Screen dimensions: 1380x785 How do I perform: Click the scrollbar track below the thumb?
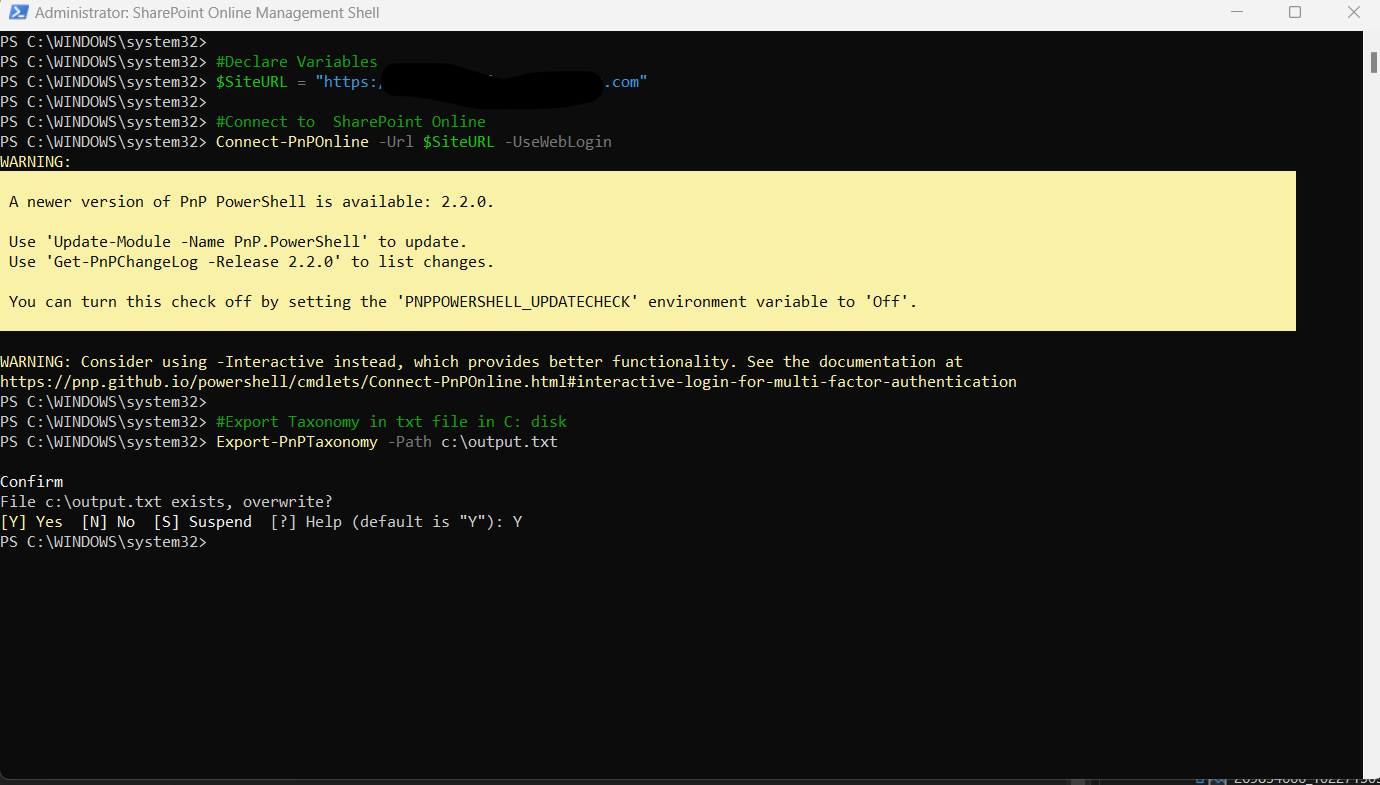tap(1373, 400)
